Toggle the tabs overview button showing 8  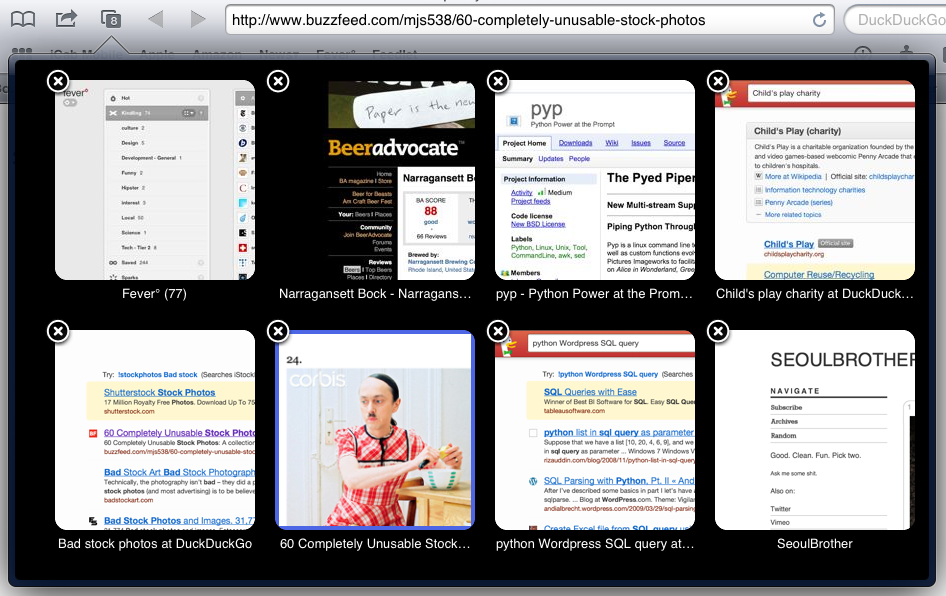(x=111, y=19)
